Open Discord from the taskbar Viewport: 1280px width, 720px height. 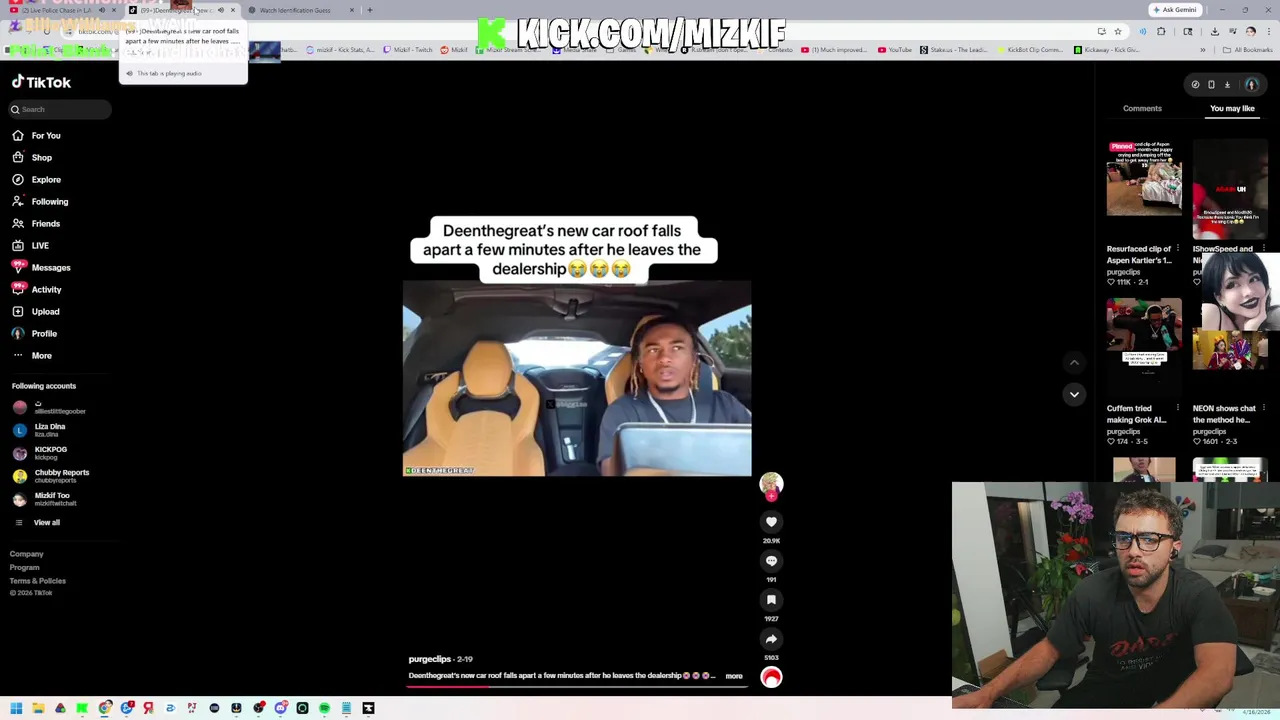pyautogui.click(x=281, y=708)
